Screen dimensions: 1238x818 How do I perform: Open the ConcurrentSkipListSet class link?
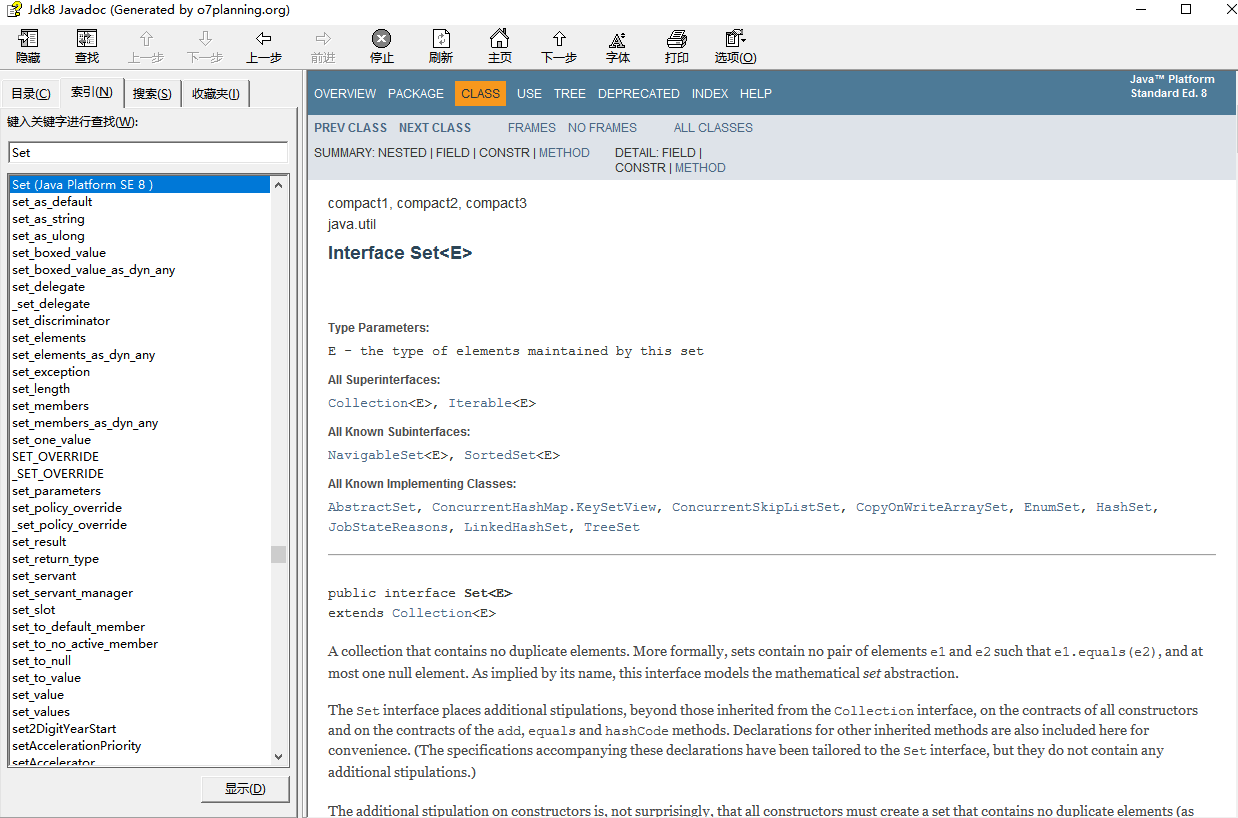coord(756,507)
